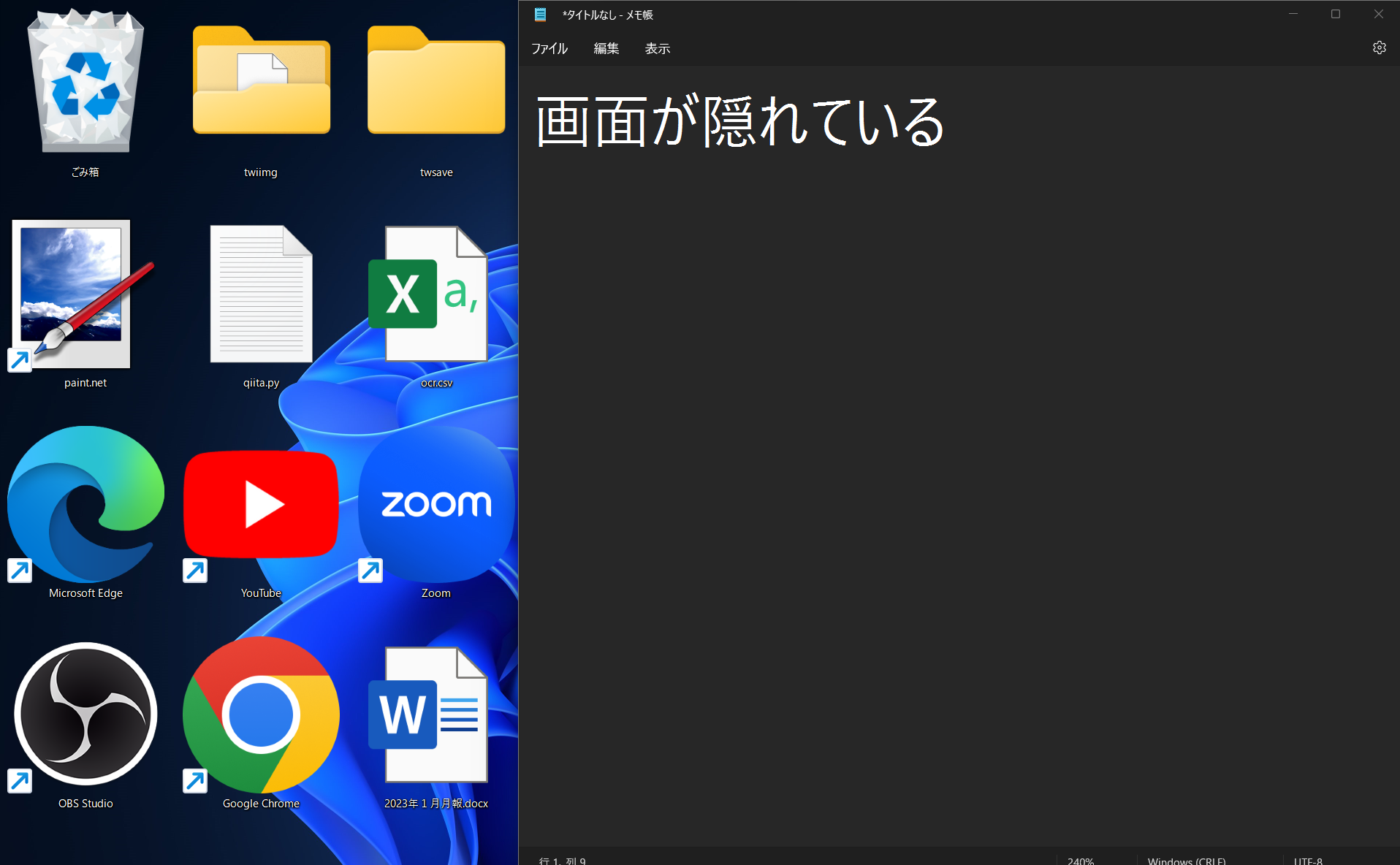1400x865 pixels.
Task: Open the 表示 menu in Notepad
Action: 658,48
